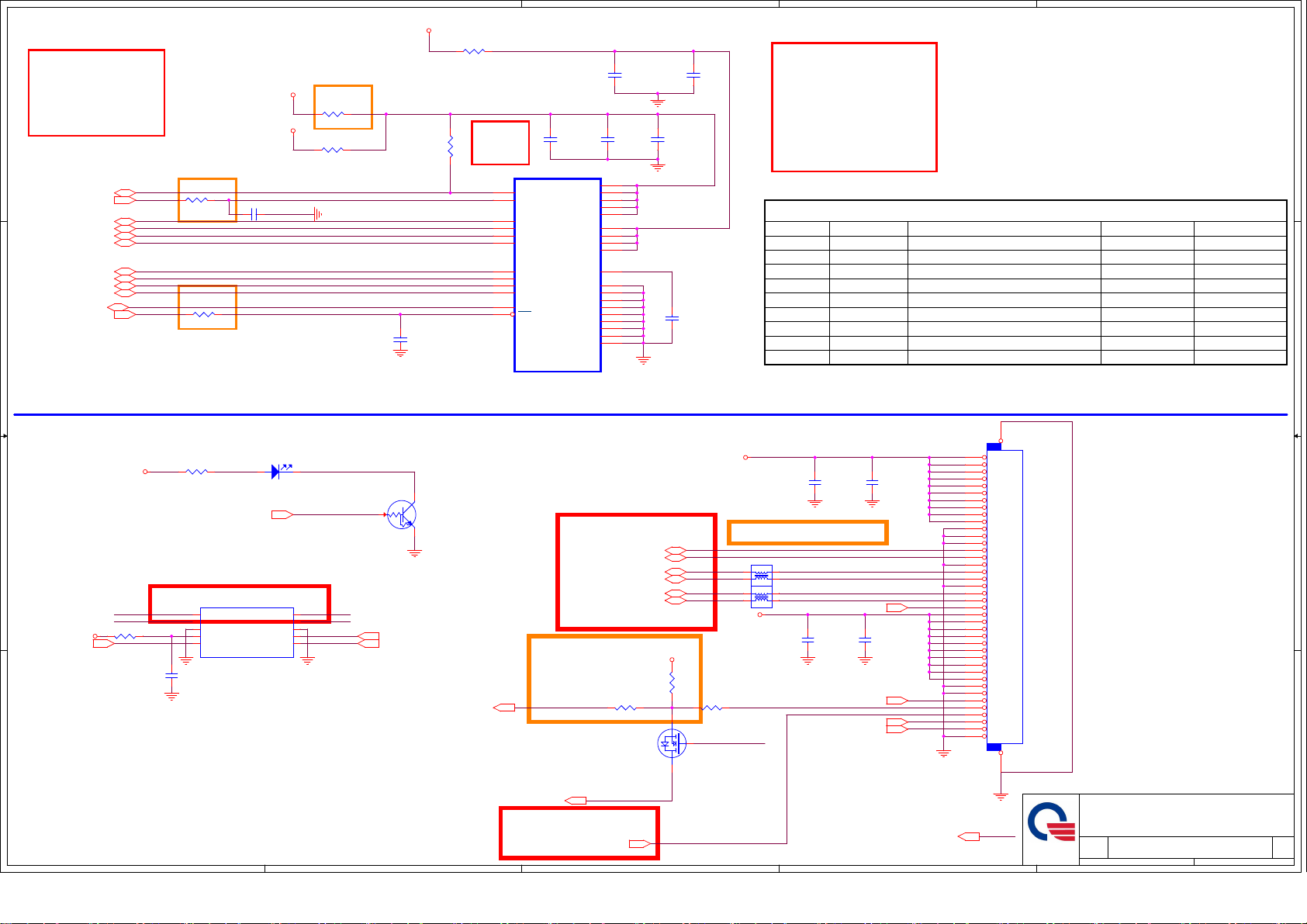Select the resistor on the topmost power rail
This screenshot has height=924, width=1307.
474,51
